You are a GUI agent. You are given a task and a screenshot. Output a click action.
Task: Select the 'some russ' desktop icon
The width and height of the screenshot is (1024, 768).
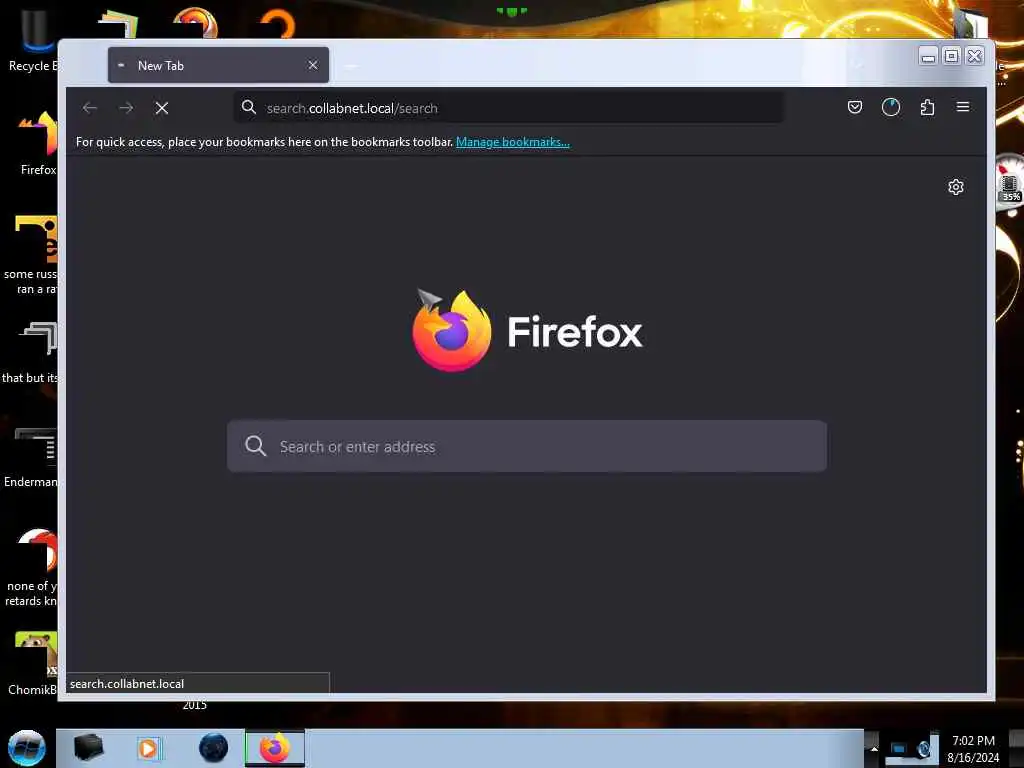point(30,255)
